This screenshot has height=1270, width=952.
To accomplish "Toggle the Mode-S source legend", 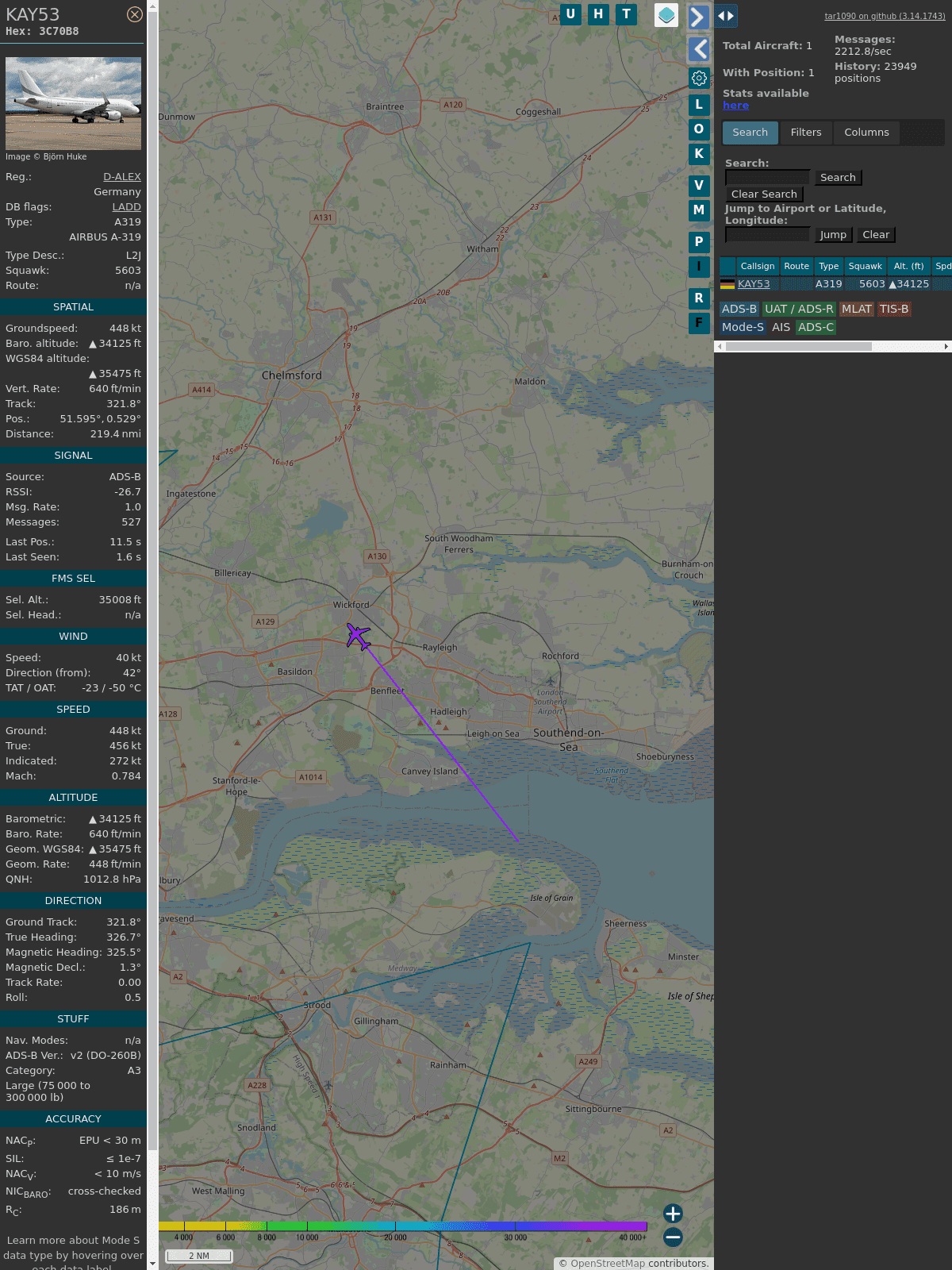I will point(743,327).
